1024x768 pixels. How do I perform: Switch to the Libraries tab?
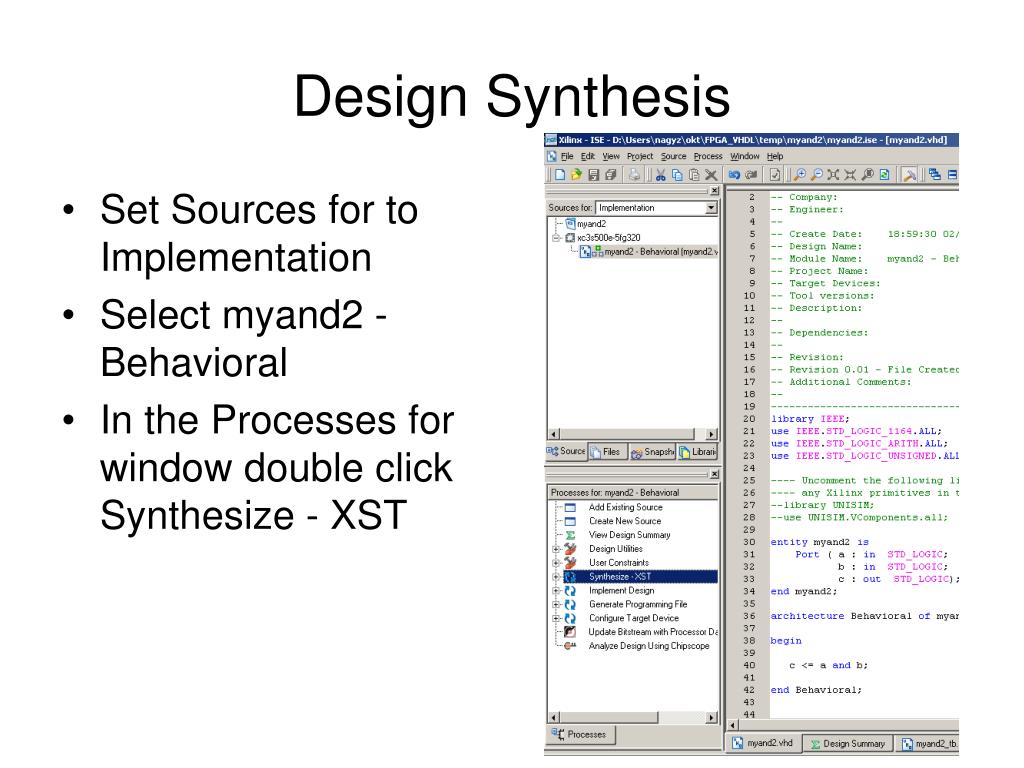697,451
